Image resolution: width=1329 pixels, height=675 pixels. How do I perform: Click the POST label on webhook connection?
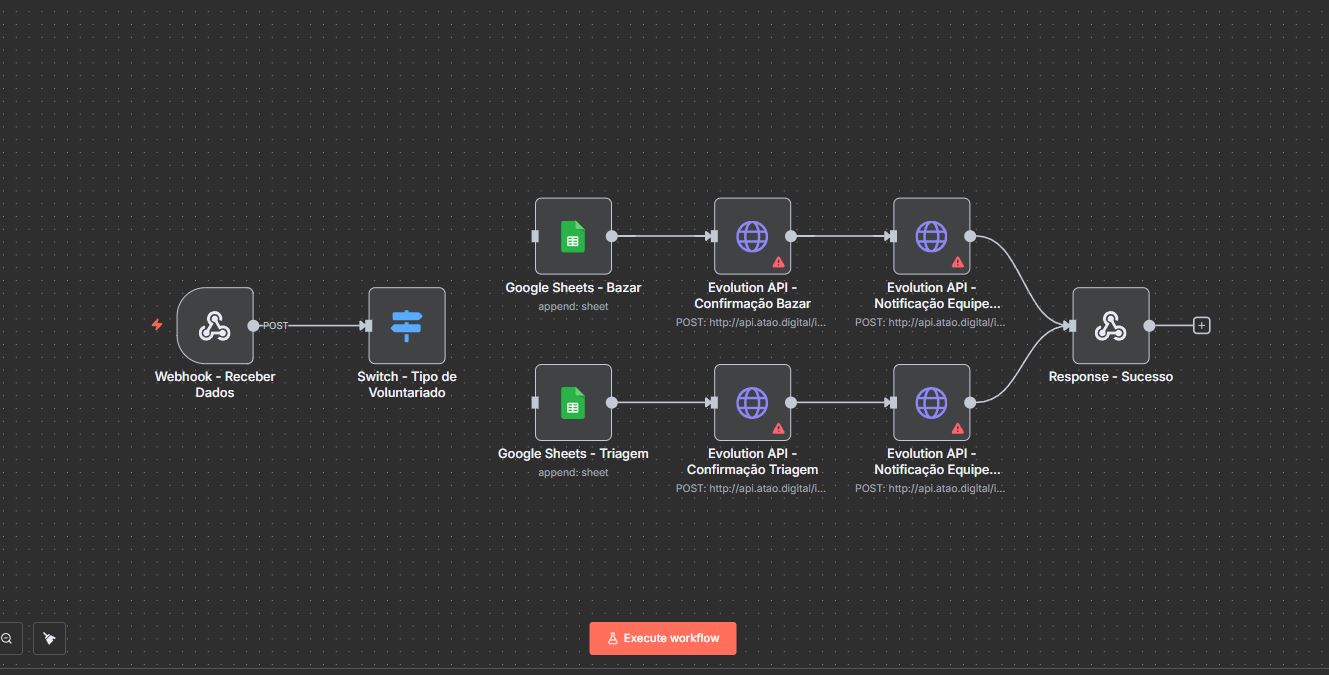tap(275, 326)
